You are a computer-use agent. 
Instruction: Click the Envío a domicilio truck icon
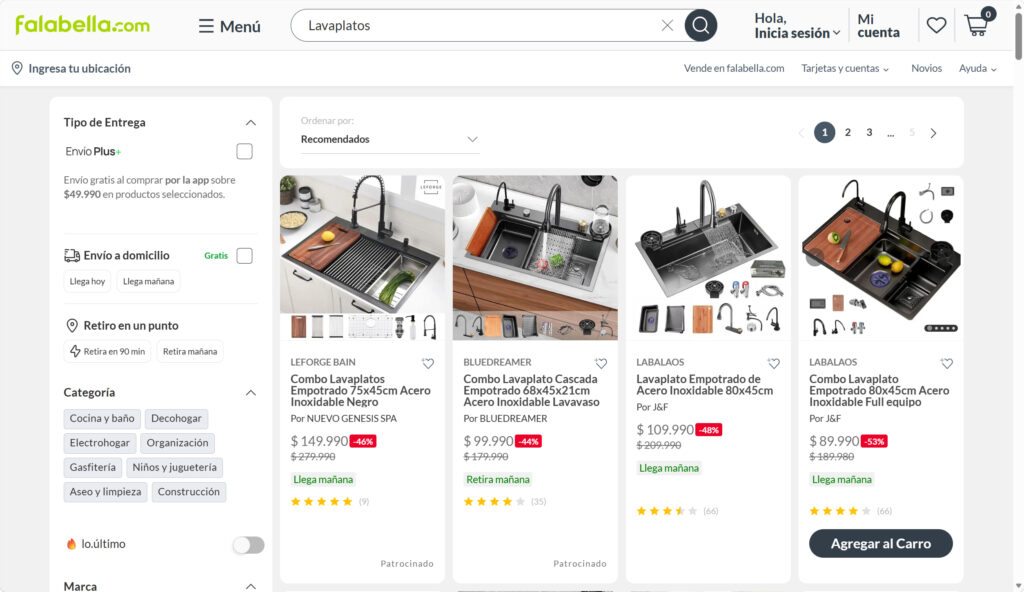pos(72,255)
